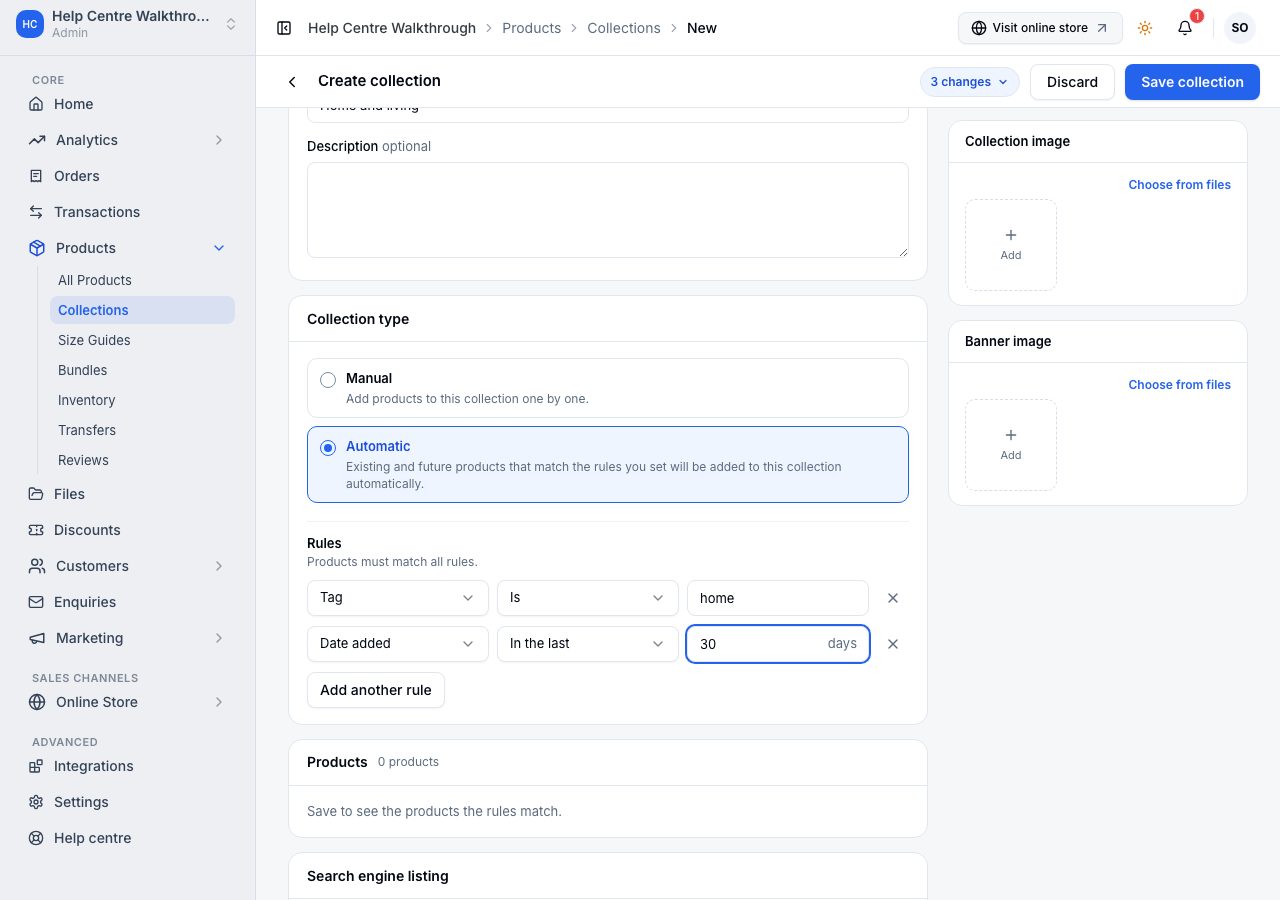Select the Manual collection type

click(x=608, y=388)
